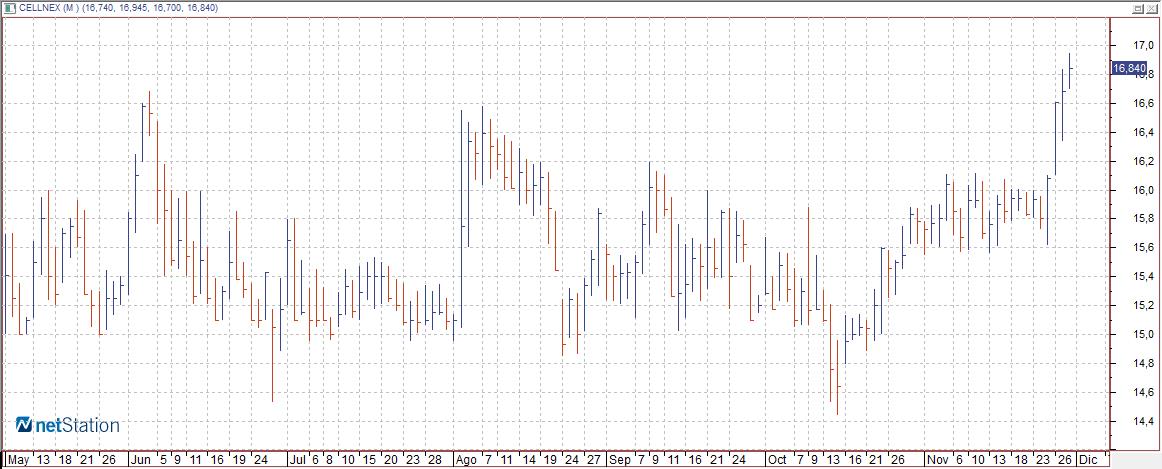The image size is (1162, 469).
Task: Click the 16,2 price axis label
Action: [x=1143, y=162]
